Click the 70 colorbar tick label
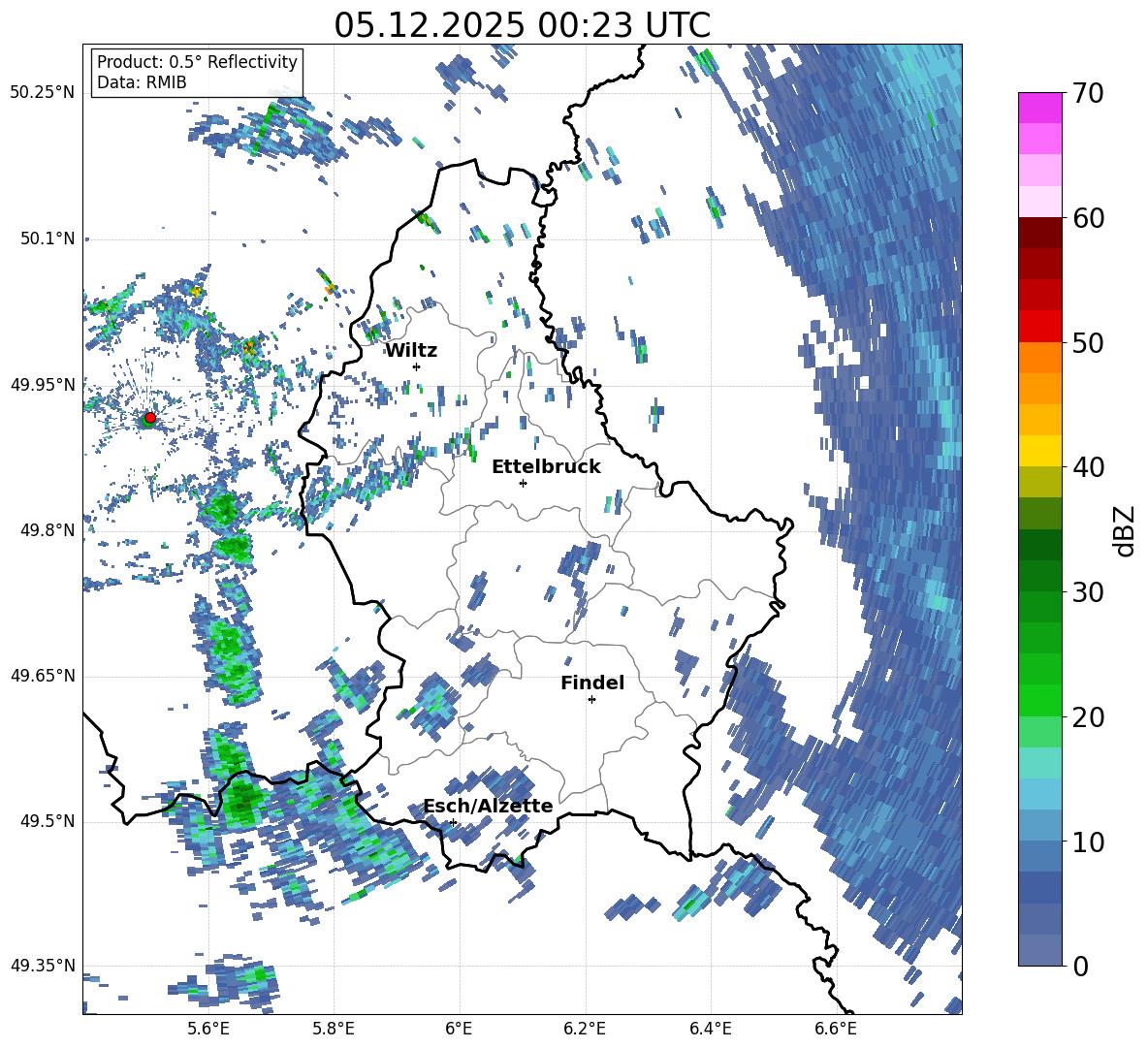The width and height of the screenshot is (1148, 1048). click(x=1088, y=93)
